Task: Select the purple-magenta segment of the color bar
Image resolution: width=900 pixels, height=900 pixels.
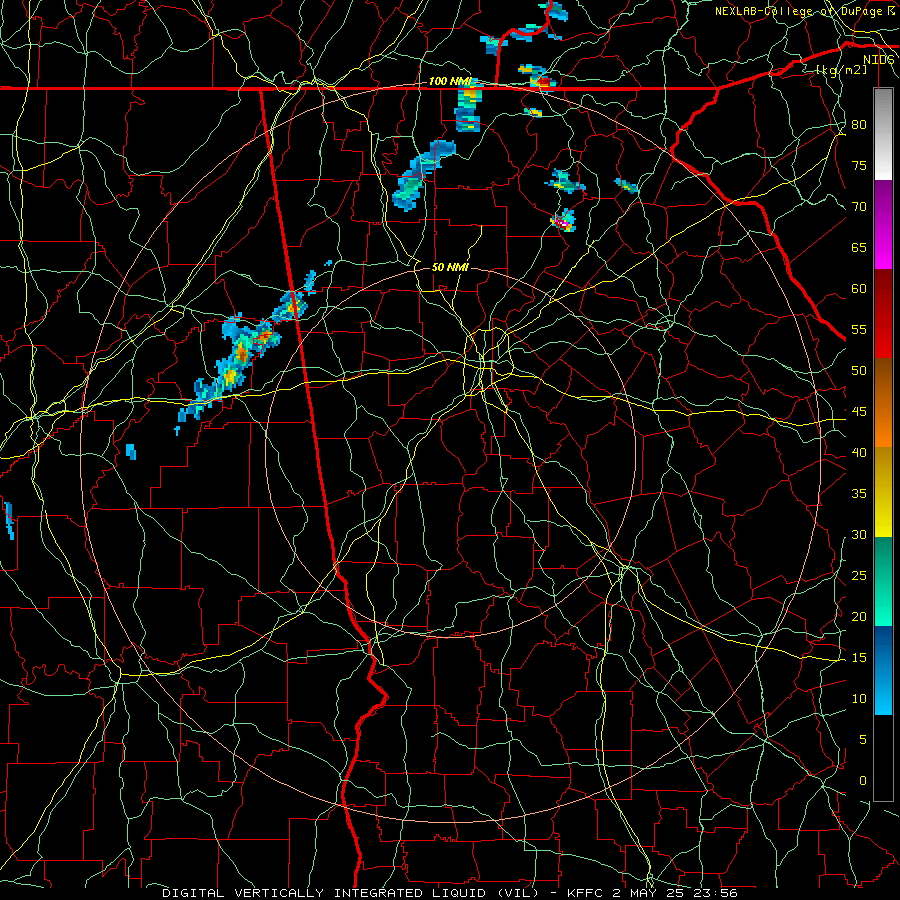Action: (x=883, y=224)
